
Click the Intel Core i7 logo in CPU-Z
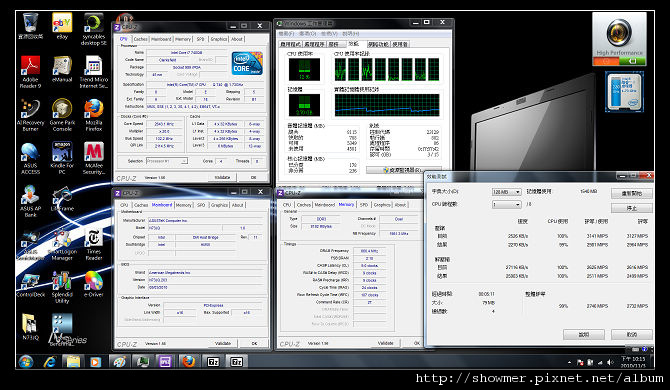[x=247, y=63]
